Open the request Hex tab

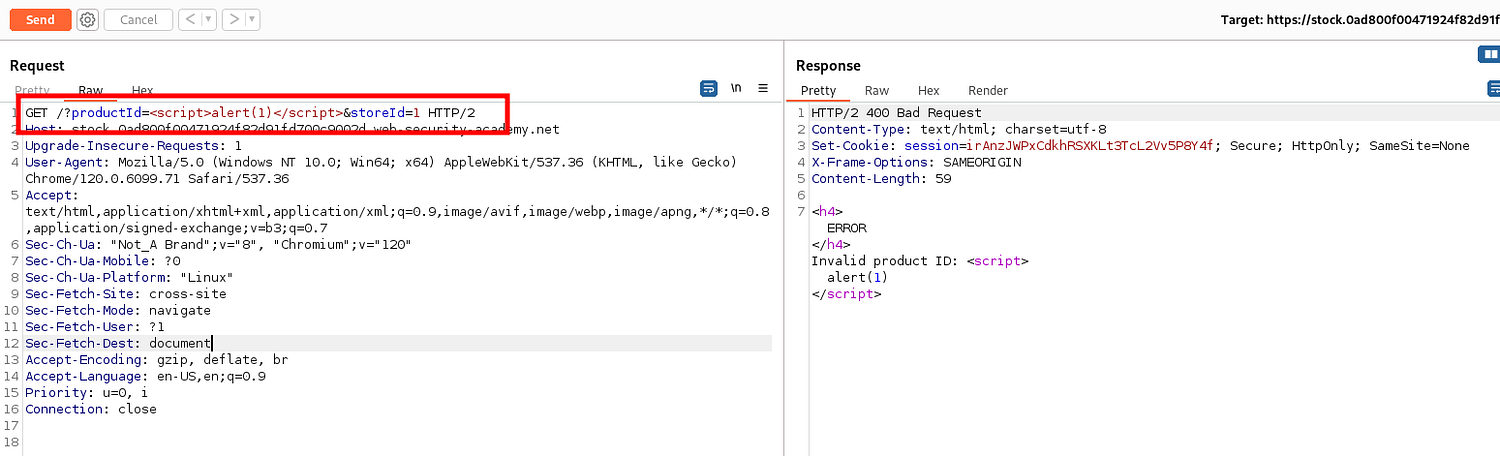142,91
